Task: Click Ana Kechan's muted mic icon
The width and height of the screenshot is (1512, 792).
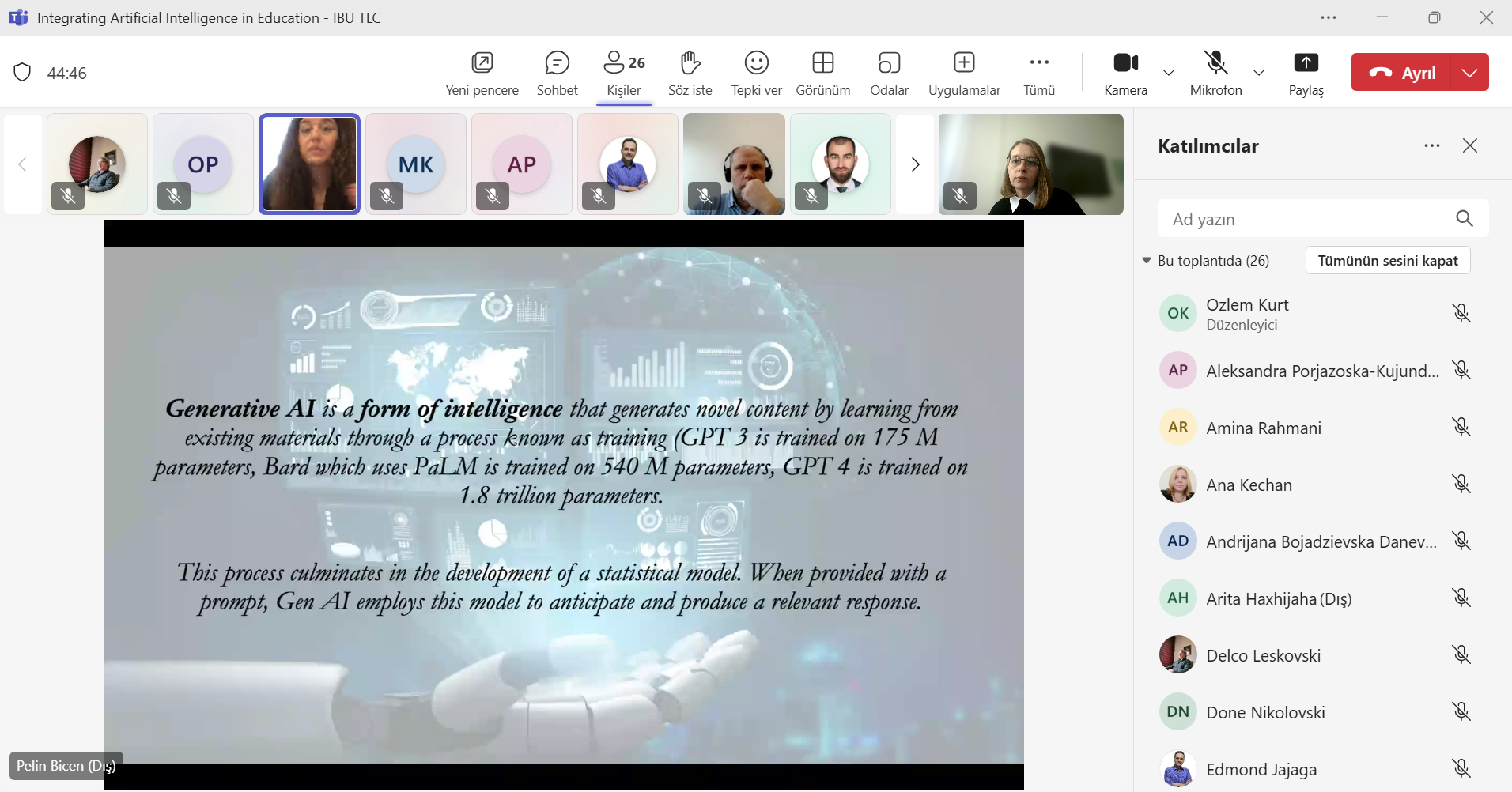Action: coord(1461,485)
